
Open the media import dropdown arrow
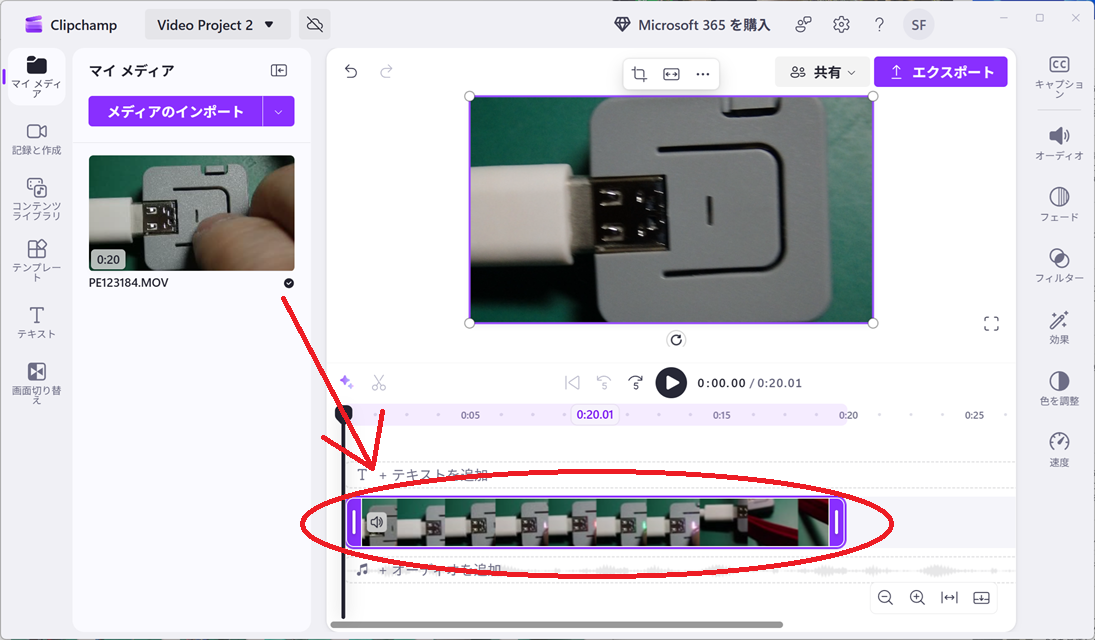click(279, 111)
